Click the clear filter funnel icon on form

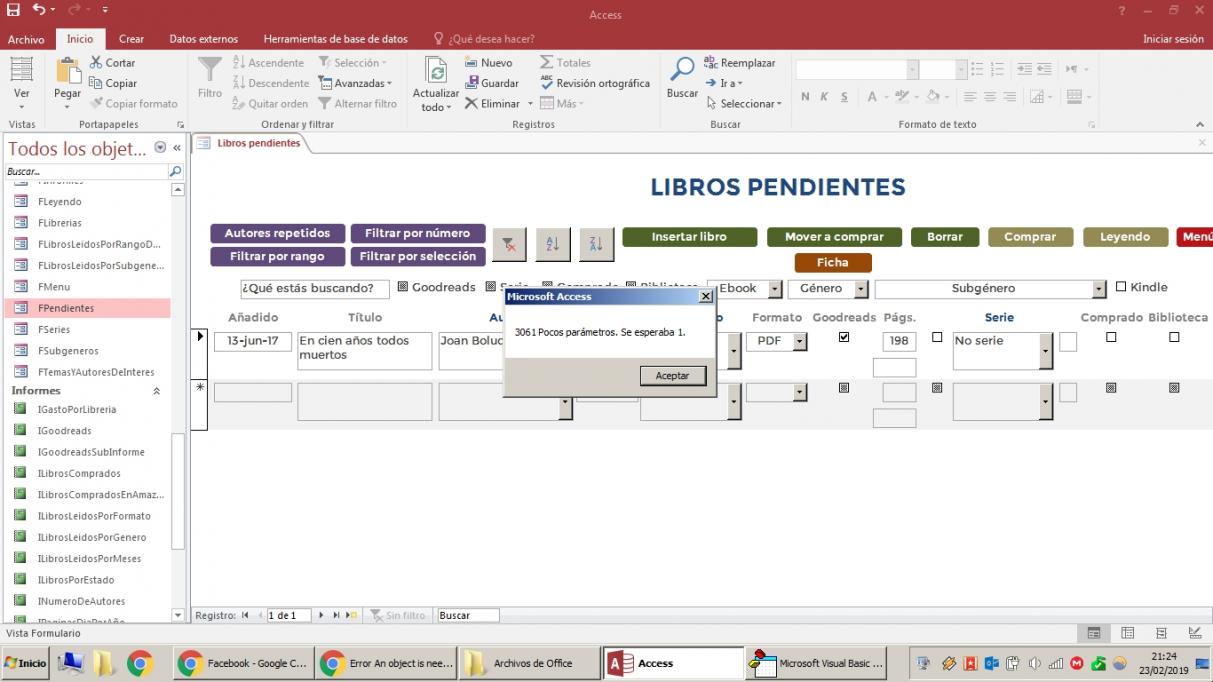coord(509,243)
